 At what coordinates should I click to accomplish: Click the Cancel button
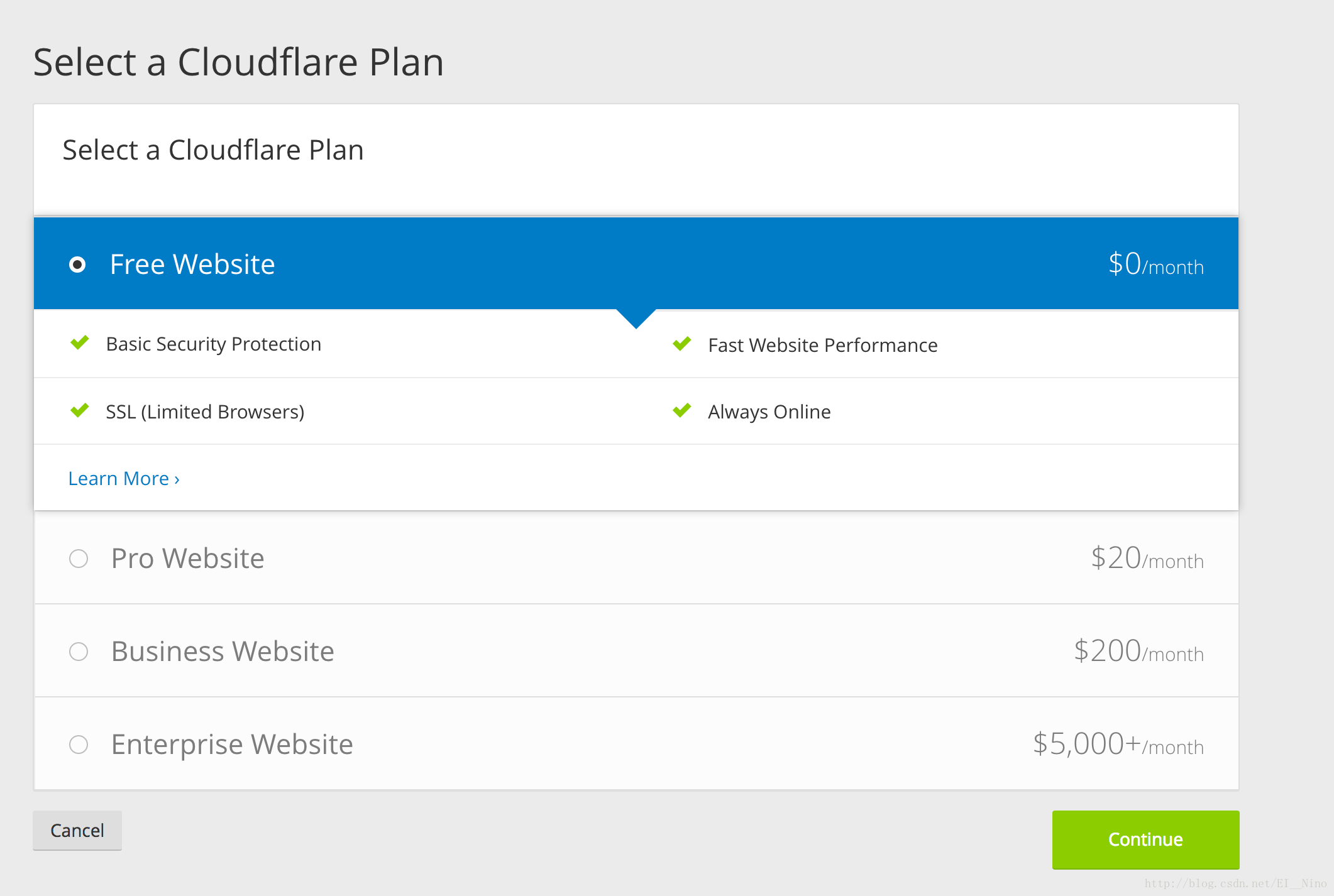(77, 831)
